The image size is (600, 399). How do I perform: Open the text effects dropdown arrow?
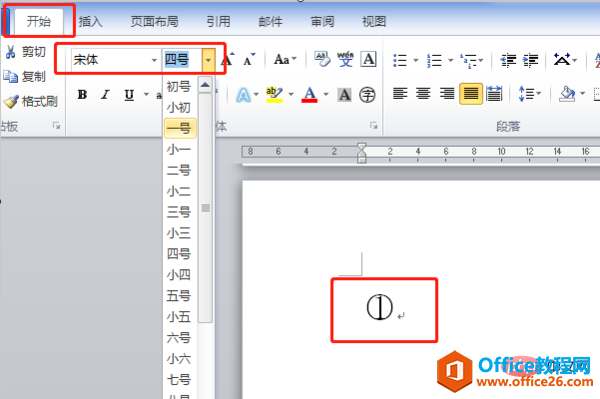click(256, 94)
